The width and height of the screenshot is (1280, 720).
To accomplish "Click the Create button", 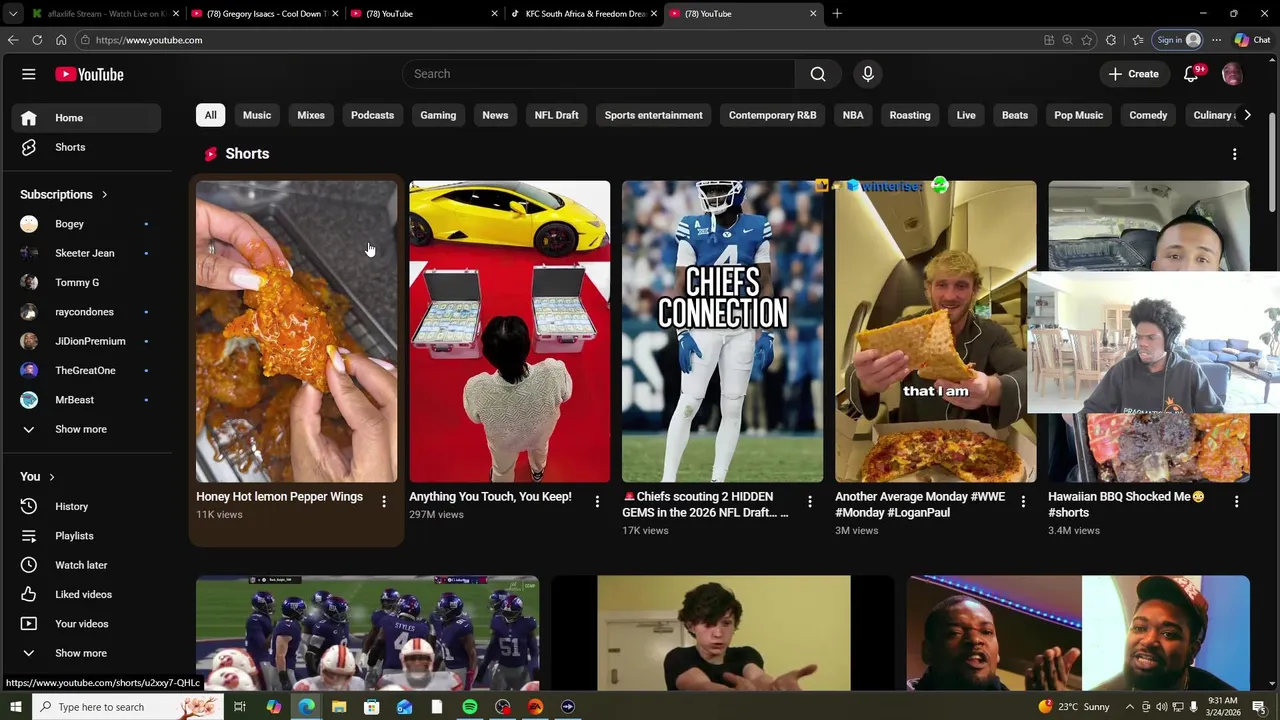I will (1134, 74).
